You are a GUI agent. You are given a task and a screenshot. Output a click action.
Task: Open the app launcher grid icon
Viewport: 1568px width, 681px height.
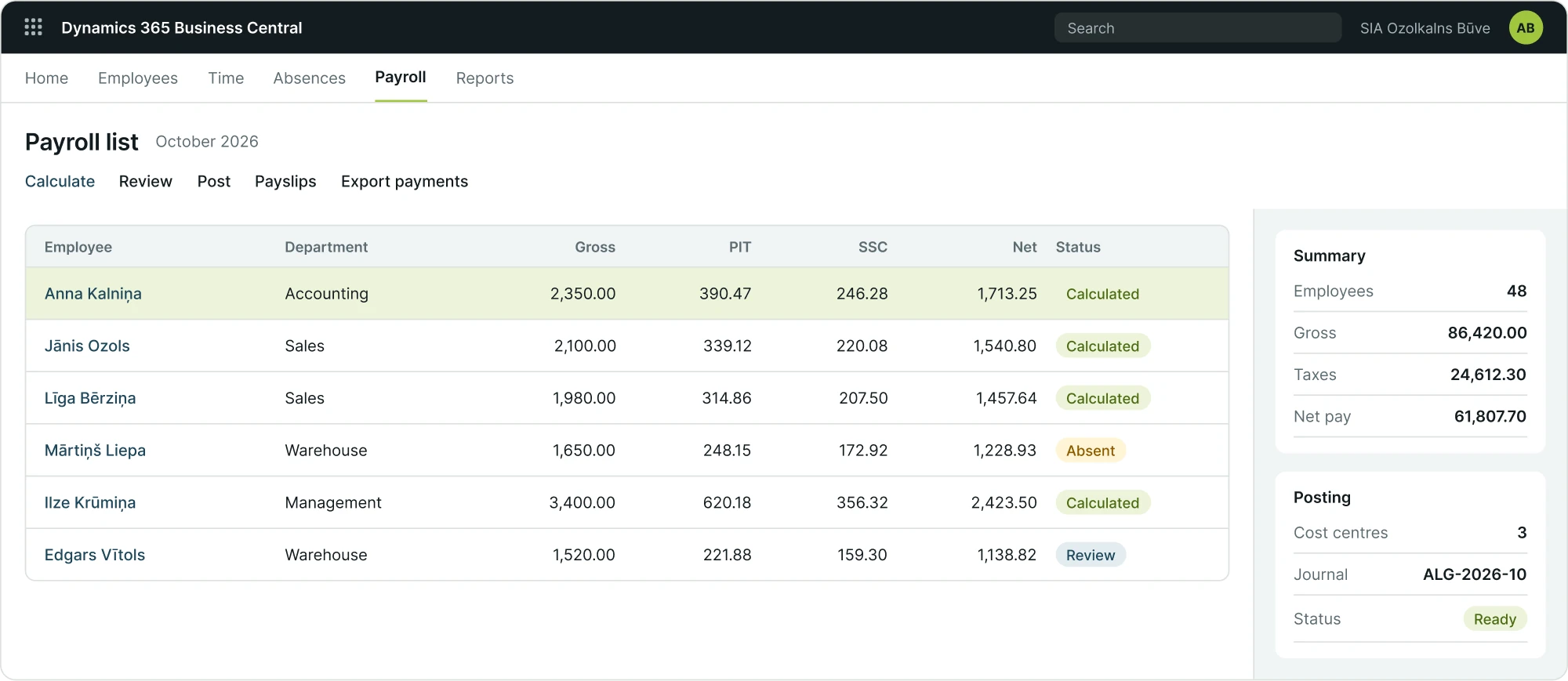point(33,27)
